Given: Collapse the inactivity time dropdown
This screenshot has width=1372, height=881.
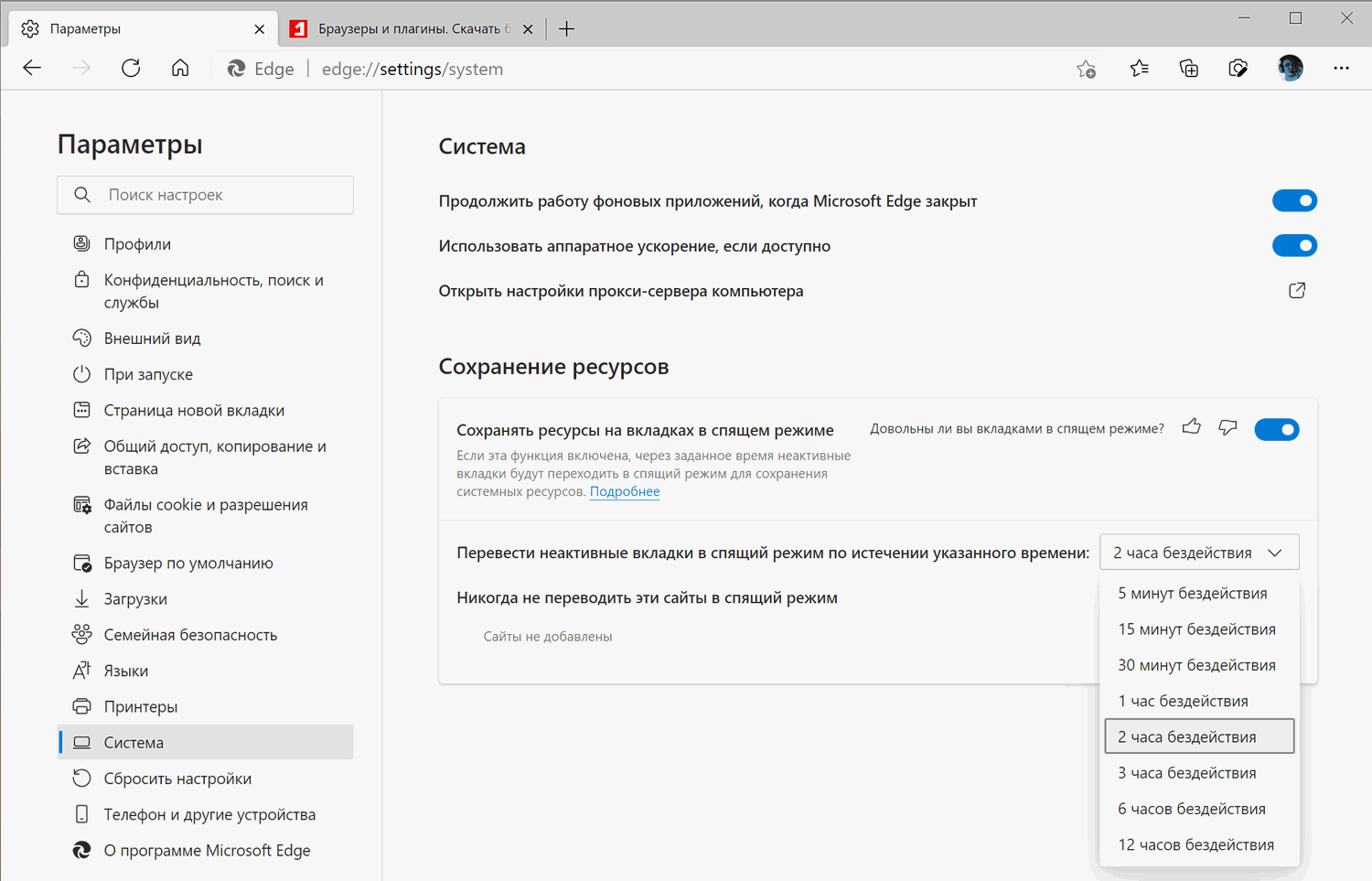Looking at the screenshot, I should coord(1198,553).
